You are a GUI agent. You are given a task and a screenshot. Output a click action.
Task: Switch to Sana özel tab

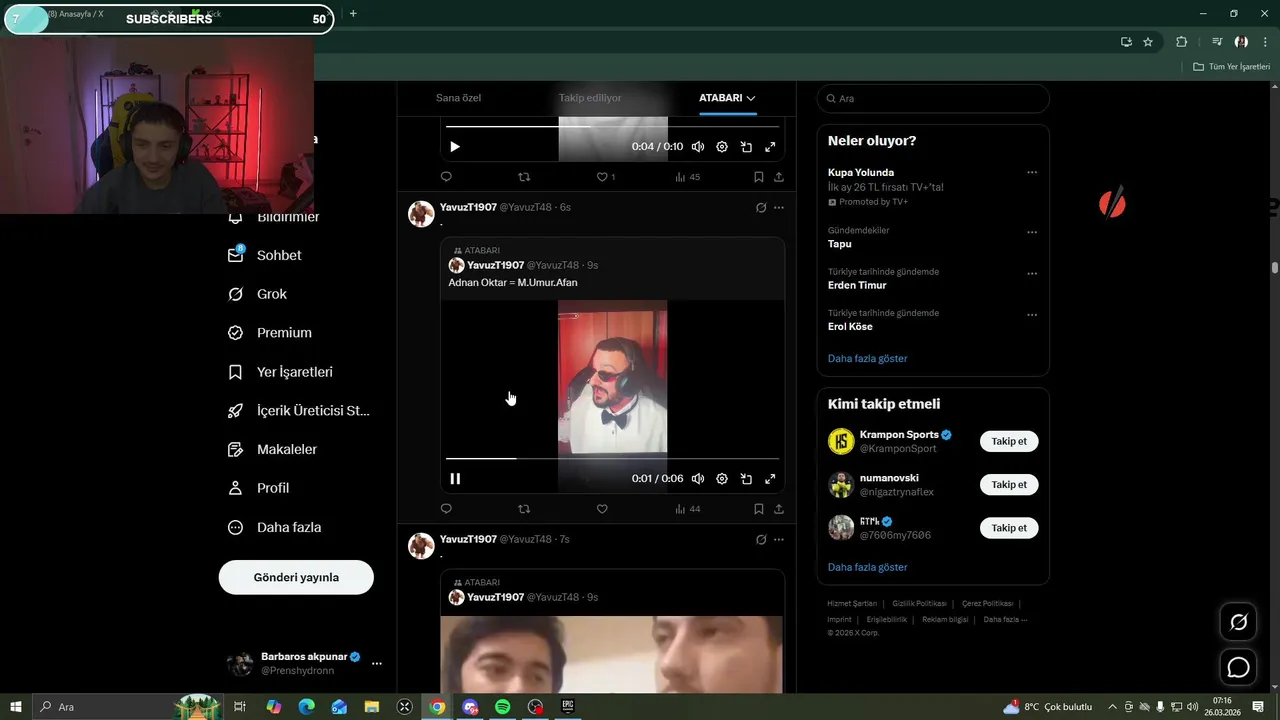click(458, 98)
